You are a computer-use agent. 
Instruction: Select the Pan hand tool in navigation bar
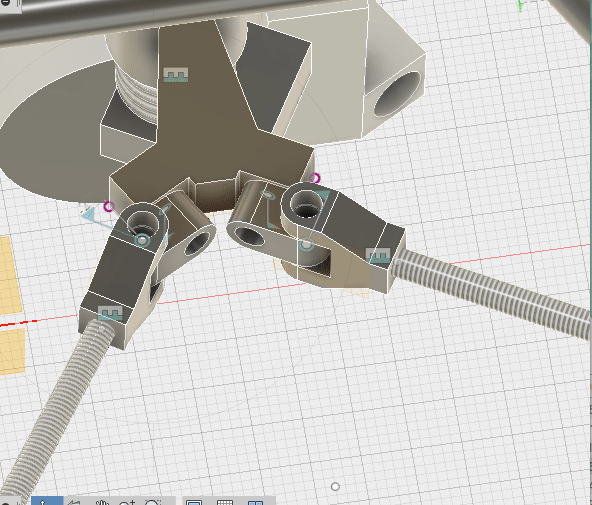point(102,502)
